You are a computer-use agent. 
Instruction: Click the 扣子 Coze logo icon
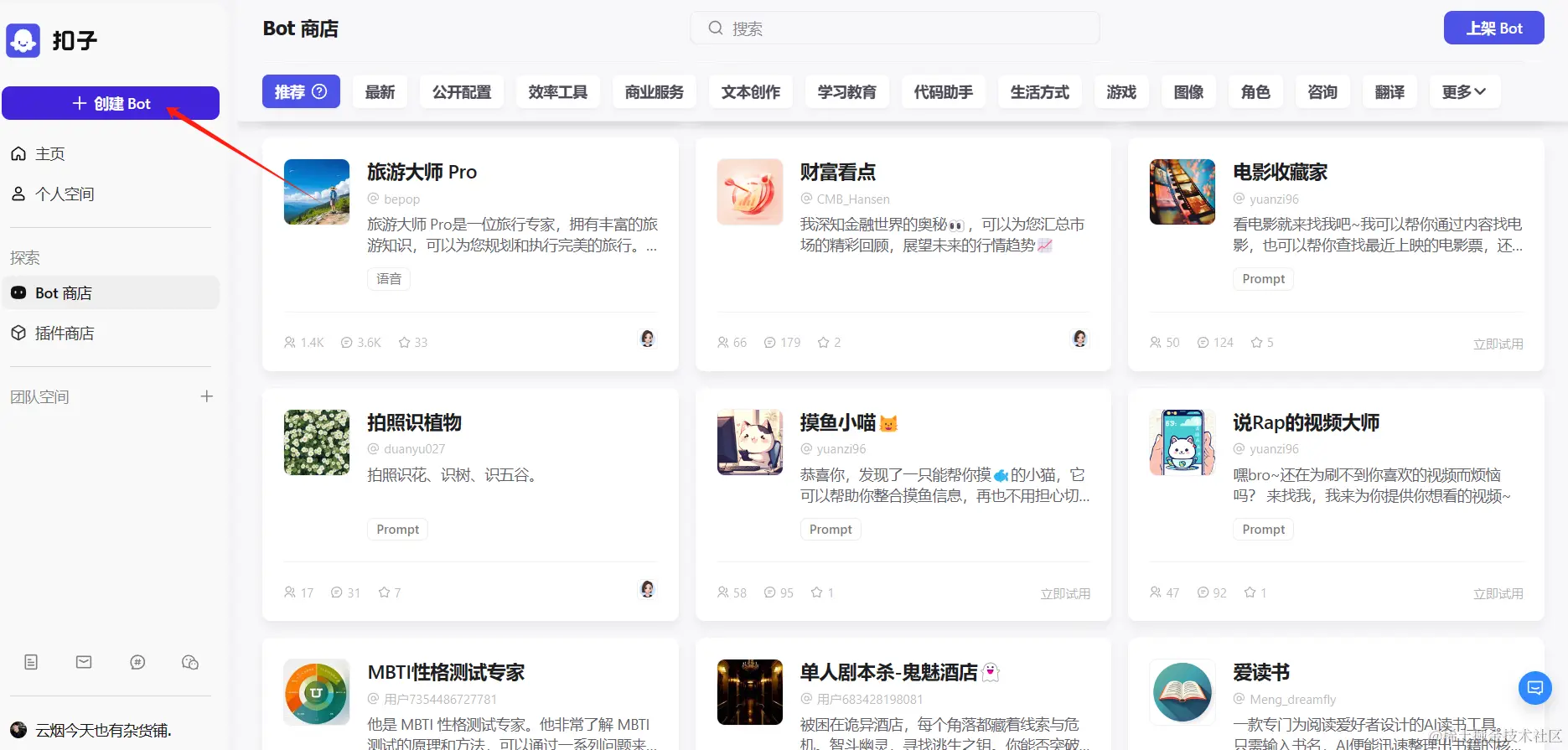coord(23,40)
